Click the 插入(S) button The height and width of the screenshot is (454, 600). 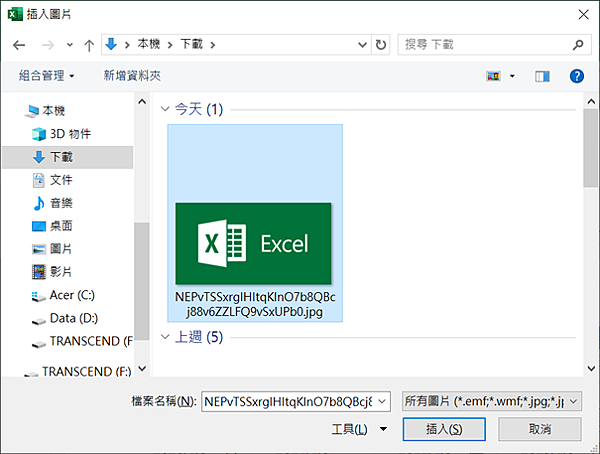coord(444,429)
